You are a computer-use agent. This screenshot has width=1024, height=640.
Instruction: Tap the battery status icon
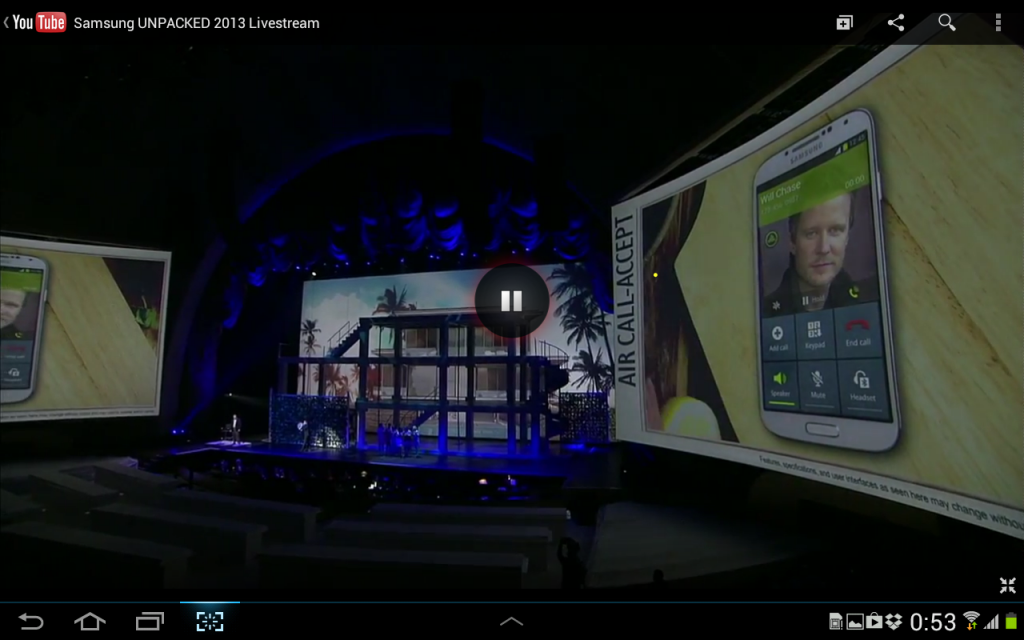click(1012, 621)
